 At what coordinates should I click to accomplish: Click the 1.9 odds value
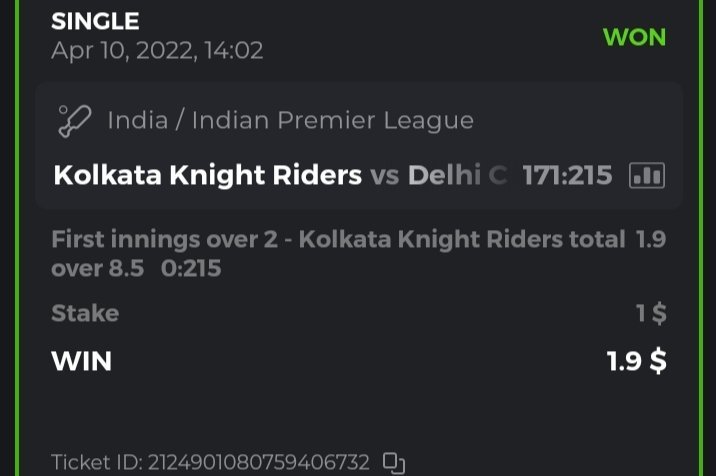pyautogui.click(x=650, y=240)
